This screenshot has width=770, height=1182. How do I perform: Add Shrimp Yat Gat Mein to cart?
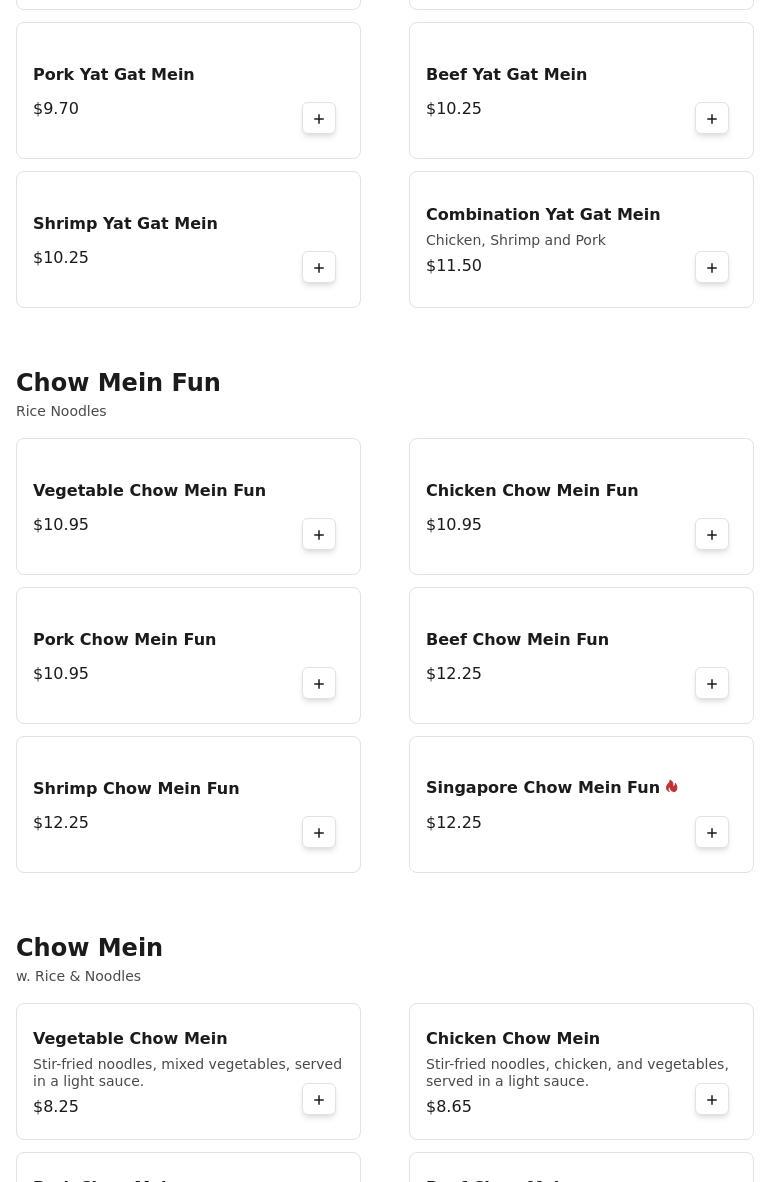319,268
